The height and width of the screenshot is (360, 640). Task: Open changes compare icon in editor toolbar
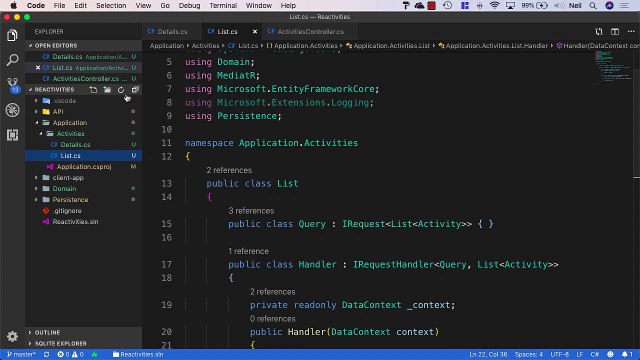click(x=599, y=31)
